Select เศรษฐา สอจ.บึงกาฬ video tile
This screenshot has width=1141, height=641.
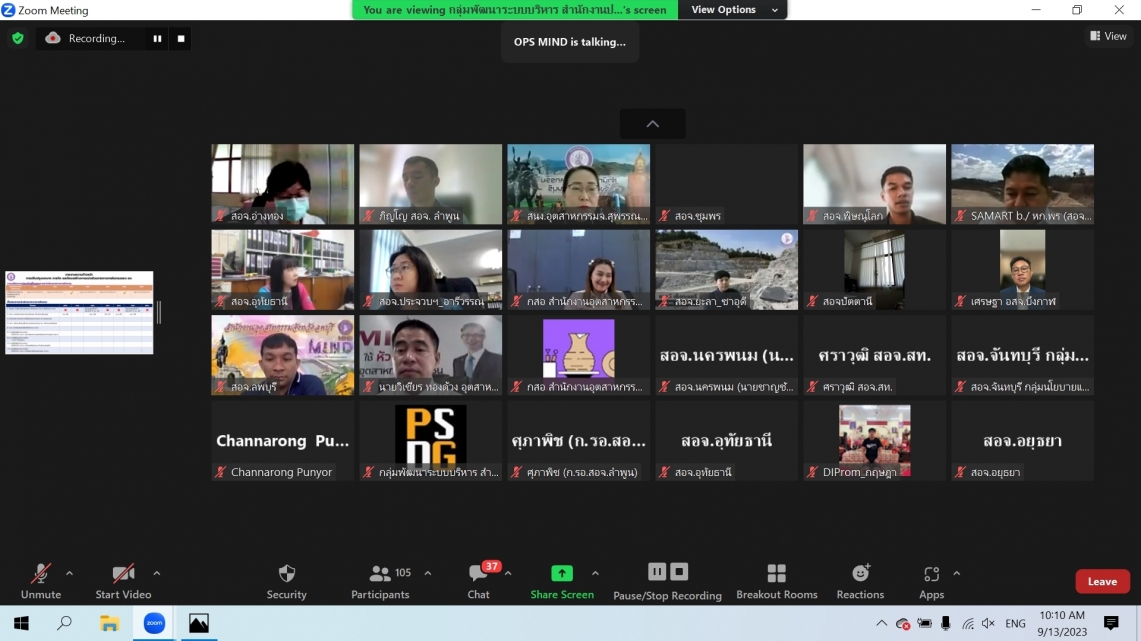point(1022,269)
